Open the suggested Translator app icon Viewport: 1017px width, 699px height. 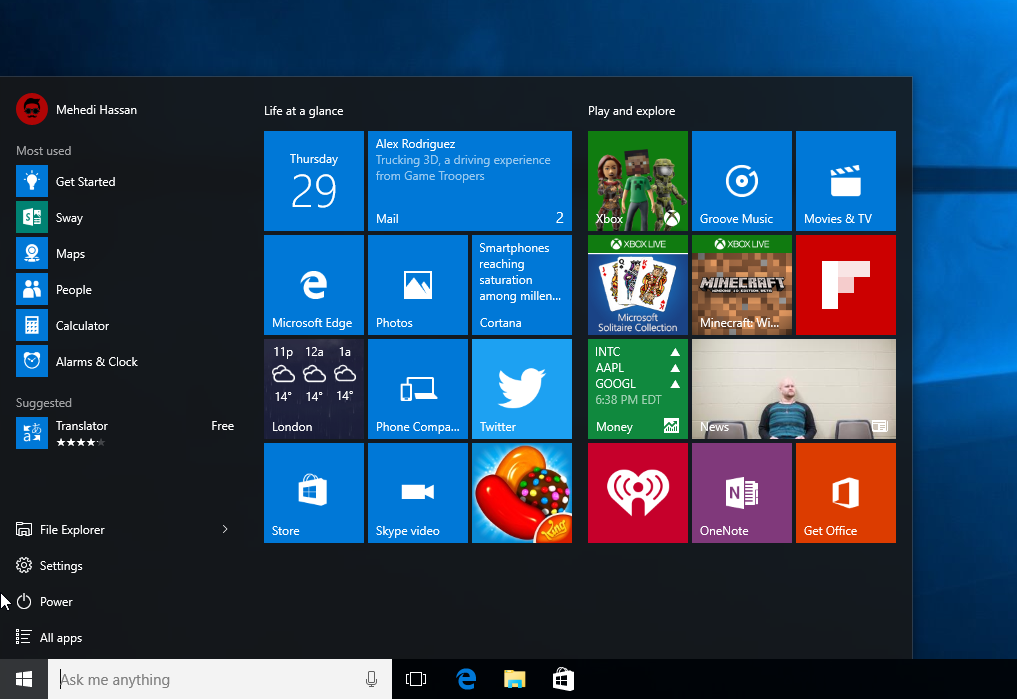32,433
